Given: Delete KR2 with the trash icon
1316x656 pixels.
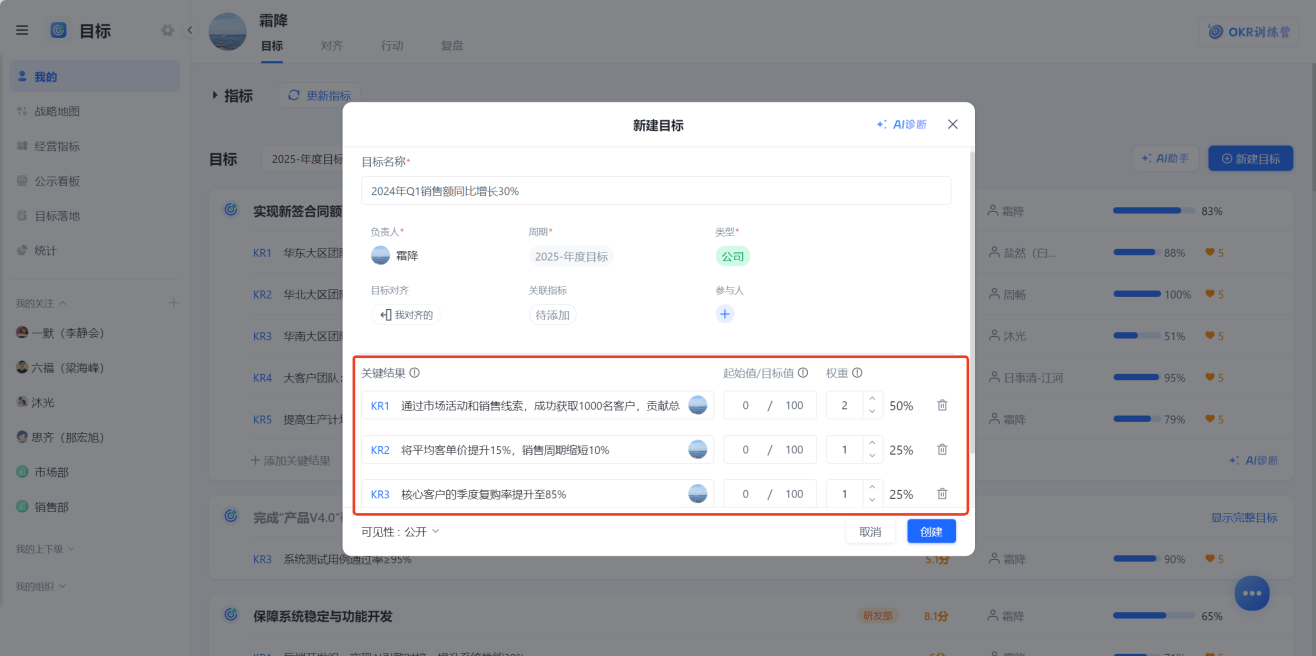Looking at the screenshot, I should (942, 449).
